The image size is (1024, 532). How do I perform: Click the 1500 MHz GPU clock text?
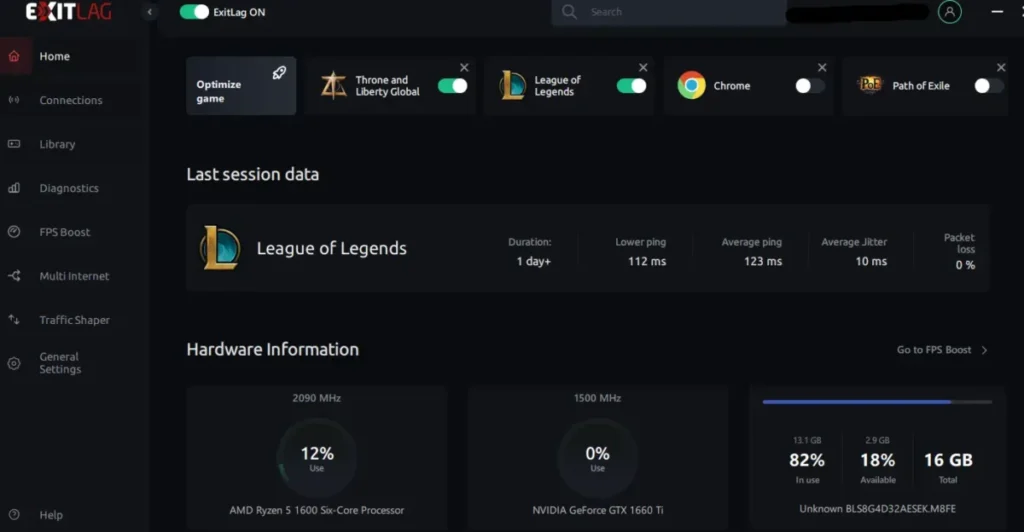coord(598,398)
